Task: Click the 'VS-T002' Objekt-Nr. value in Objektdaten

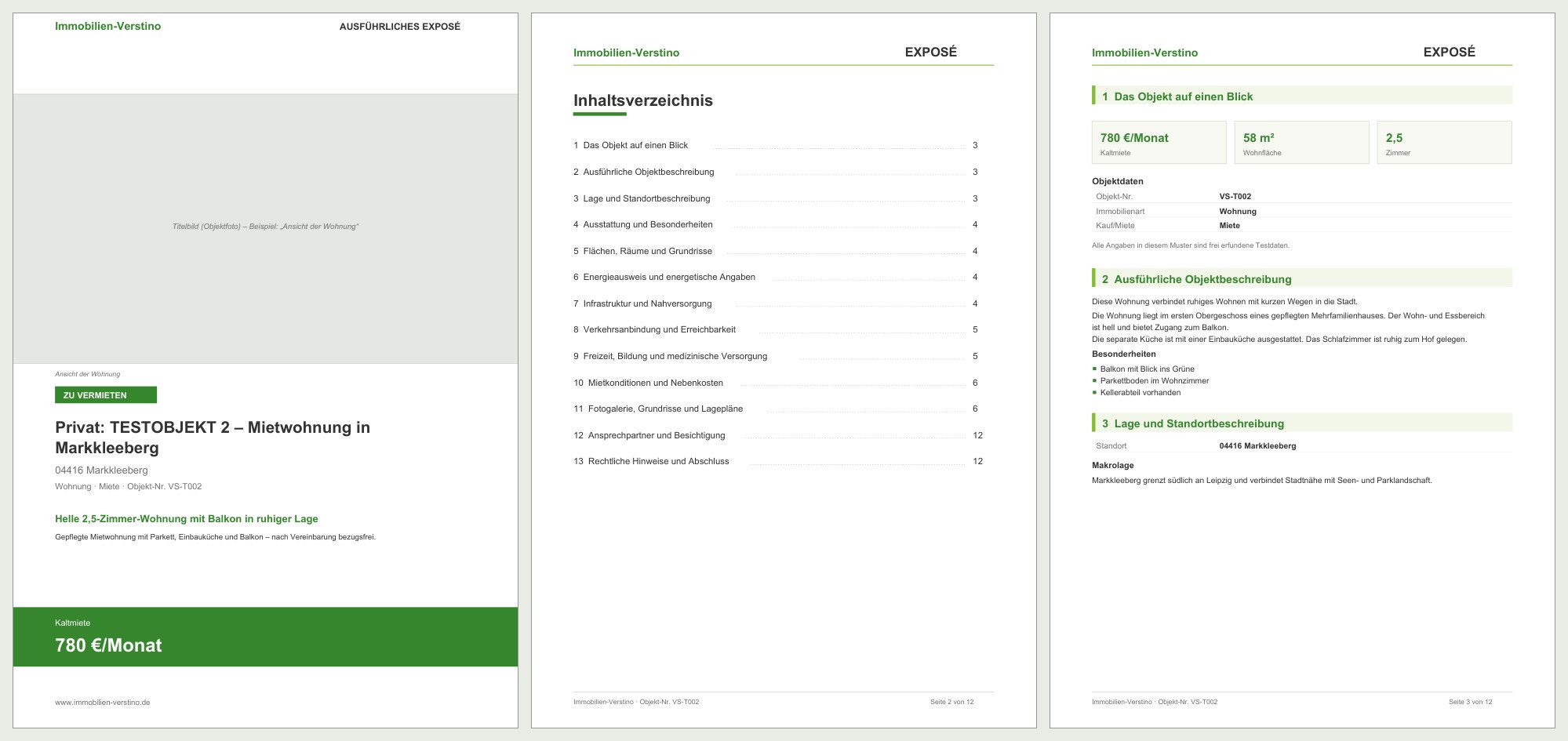Action: (1235, 197)
